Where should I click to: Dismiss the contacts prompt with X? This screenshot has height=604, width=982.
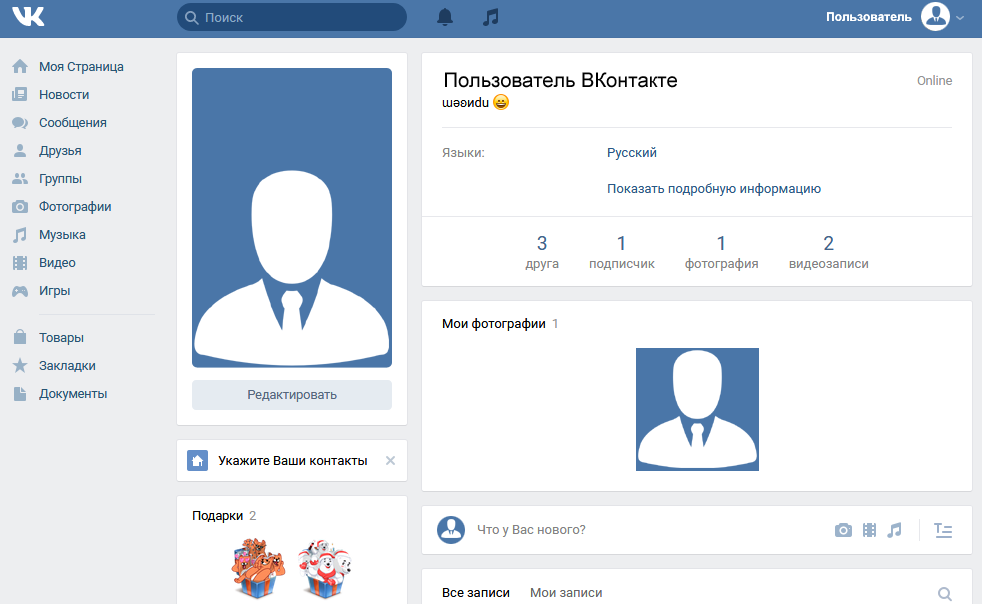390,461
